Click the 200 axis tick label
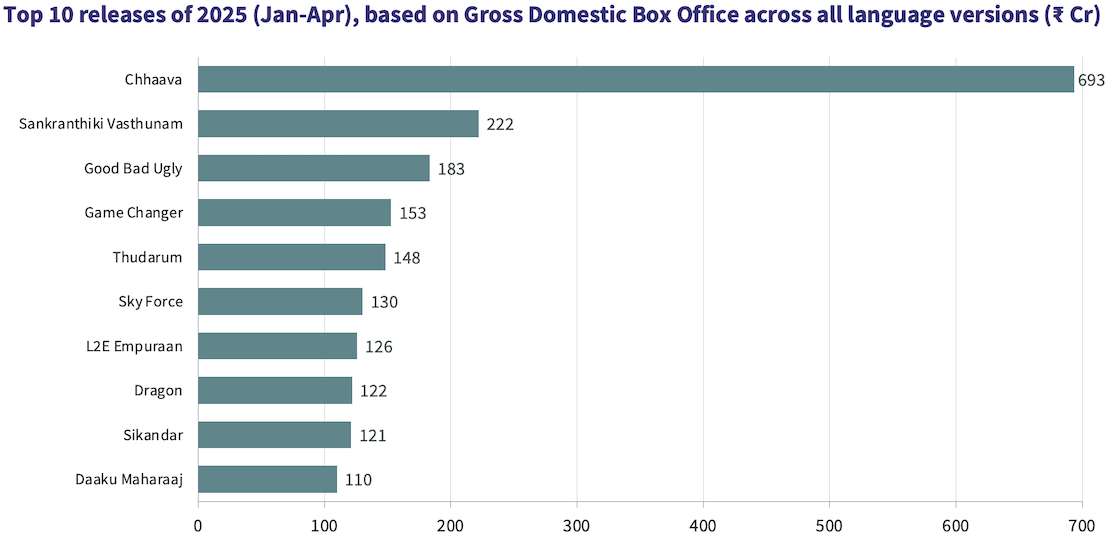 (451, 525)
